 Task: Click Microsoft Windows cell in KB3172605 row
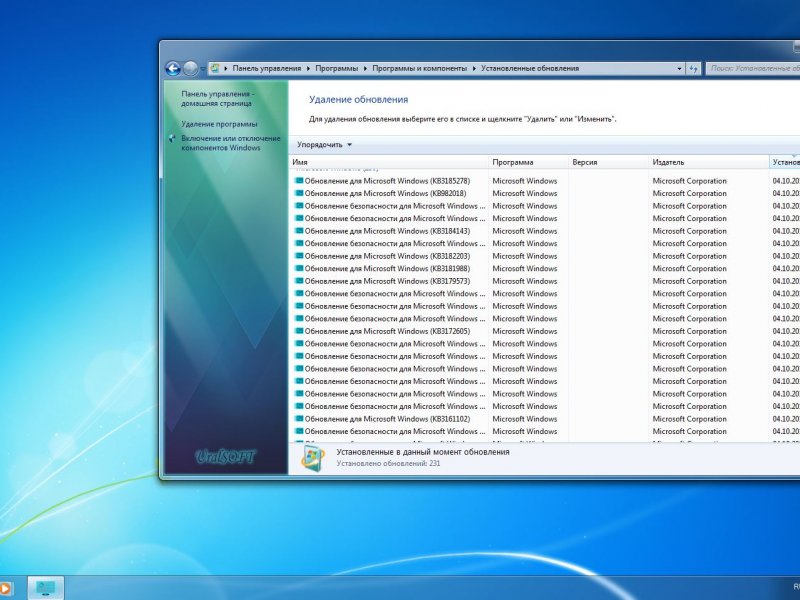click(524, 331)
